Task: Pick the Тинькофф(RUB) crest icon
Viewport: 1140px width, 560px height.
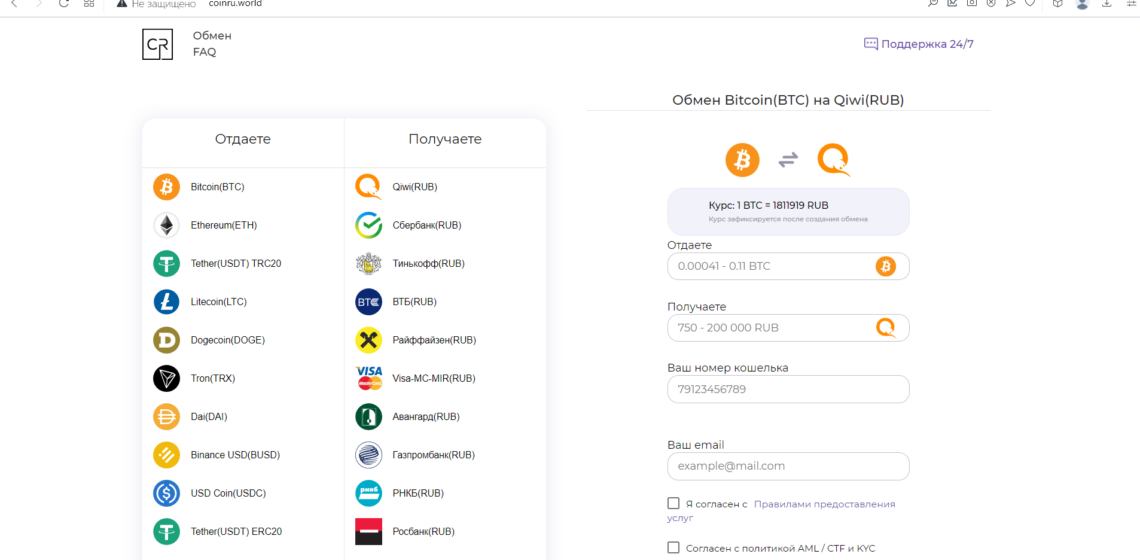Action: [369, 263]
